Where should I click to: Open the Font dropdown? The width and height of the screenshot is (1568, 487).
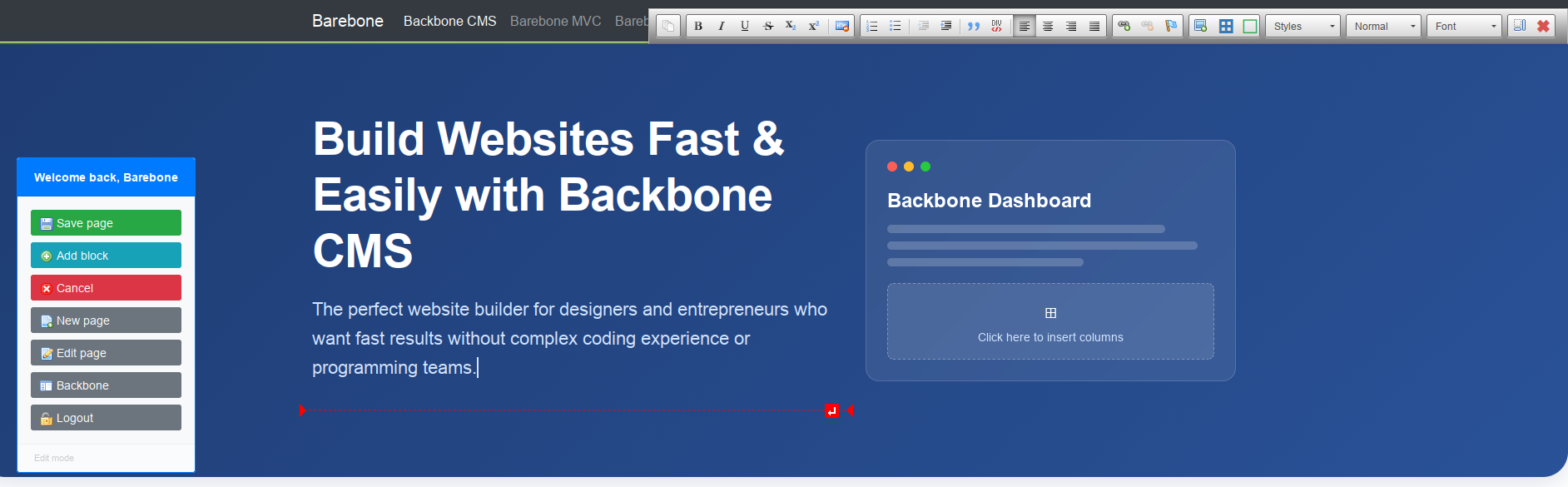(1465, 26)
